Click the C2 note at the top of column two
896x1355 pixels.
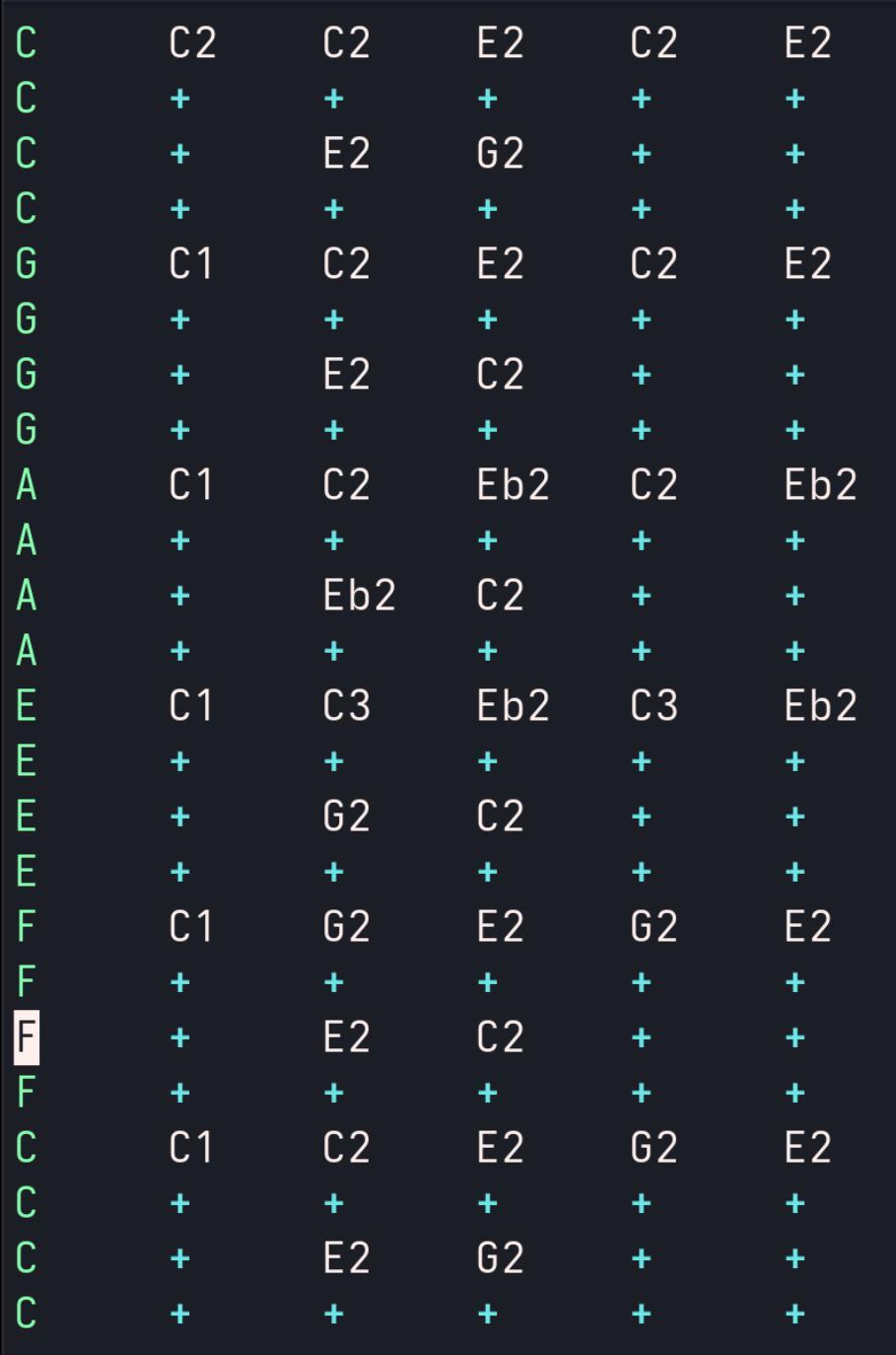tap(347, 42)
